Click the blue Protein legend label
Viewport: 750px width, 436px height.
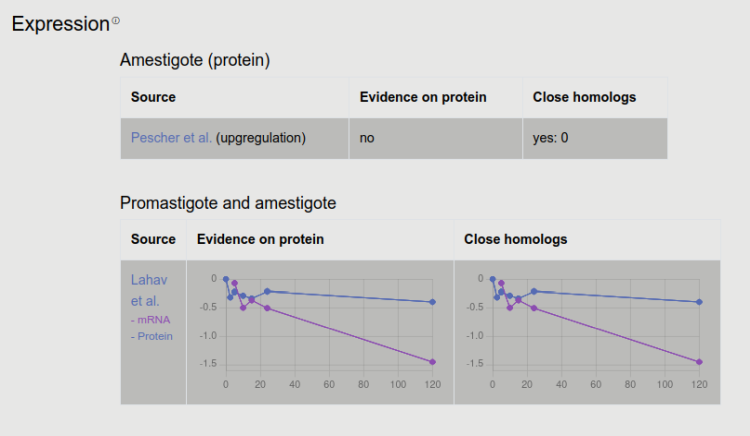tap(152, 336)
